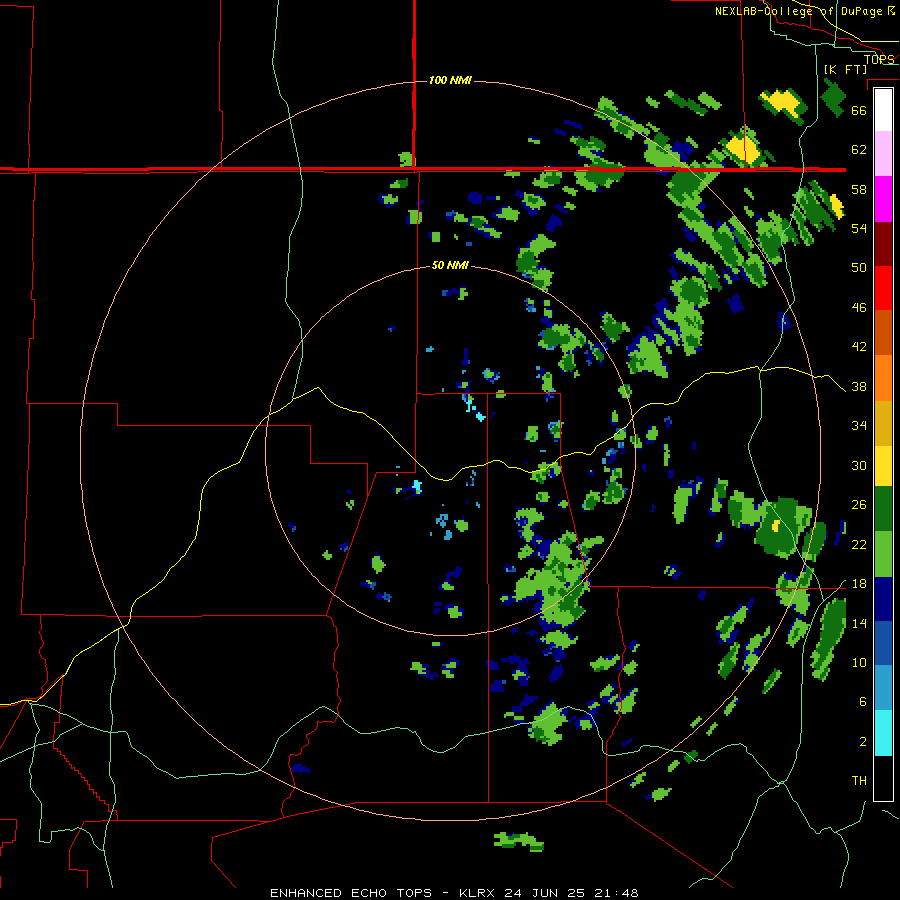Click the medium blue band between the 14 and 10 labels

[x=883, y=643]
